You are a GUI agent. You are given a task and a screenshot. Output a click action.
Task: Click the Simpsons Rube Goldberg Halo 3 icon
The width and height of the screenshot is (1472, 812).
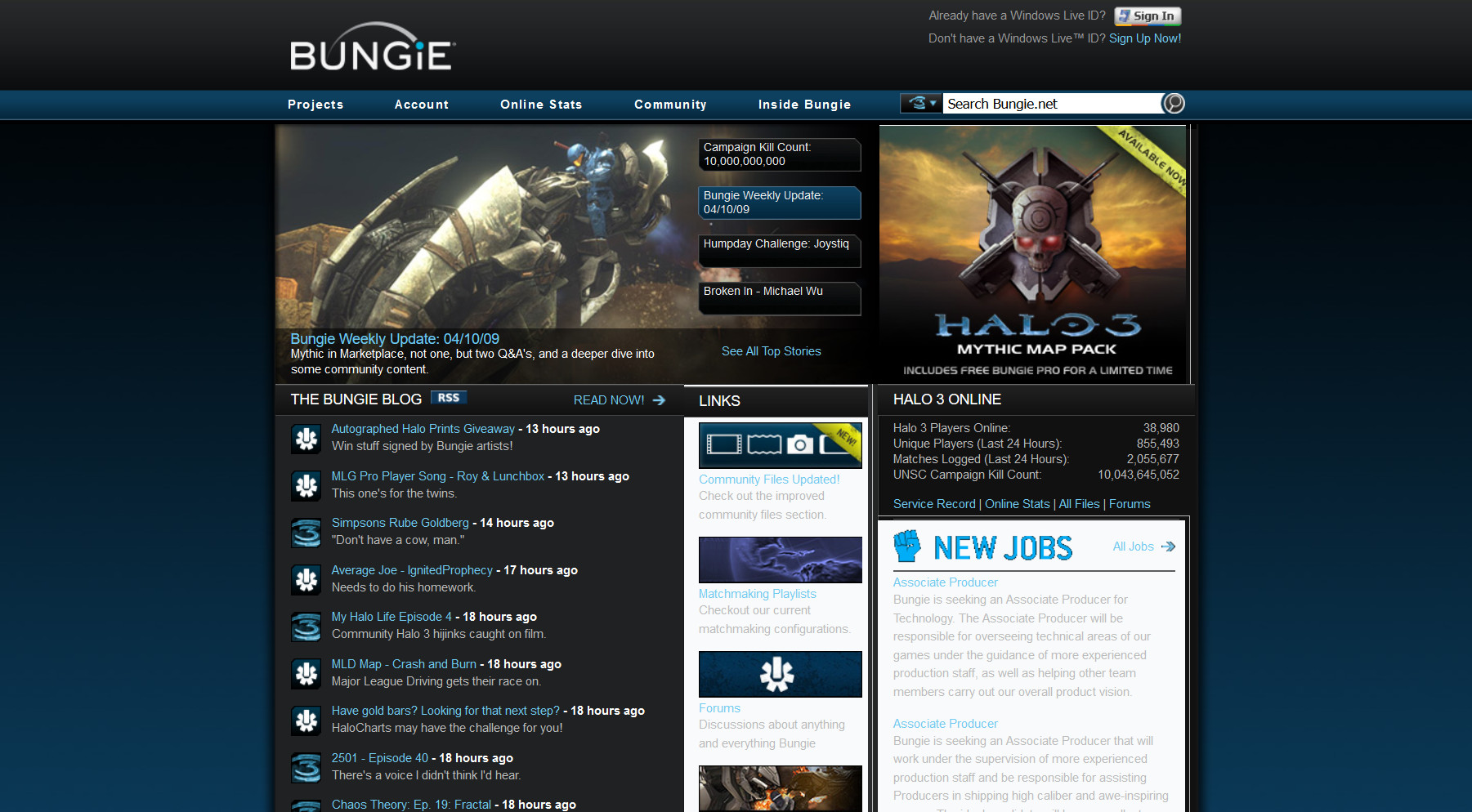tap(306, 533)
